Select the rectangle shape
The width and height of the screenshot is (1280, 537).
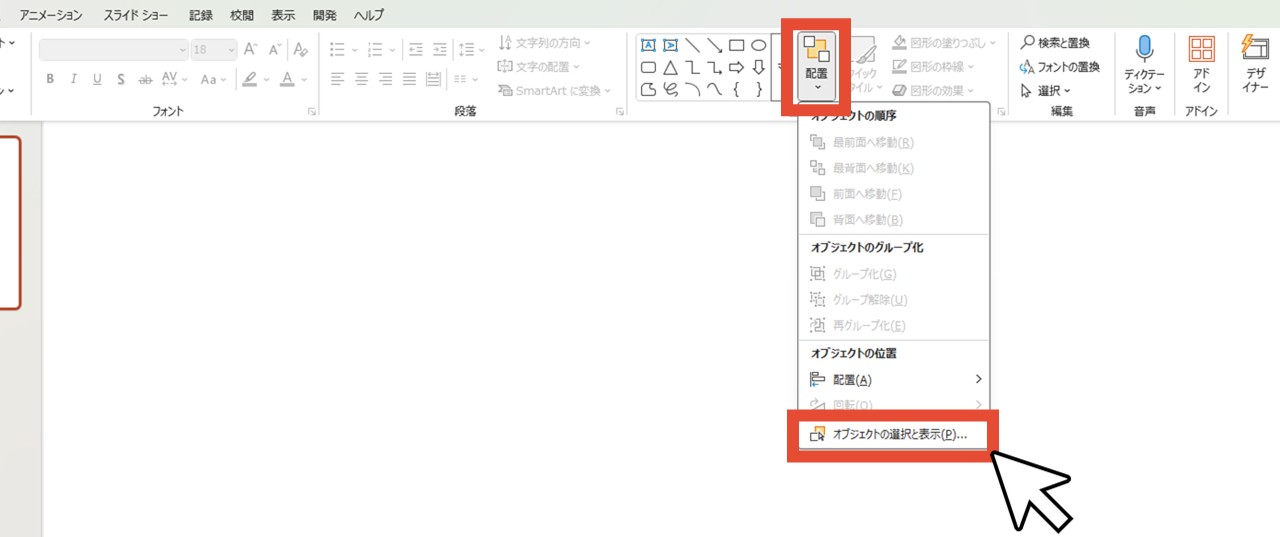736,45
